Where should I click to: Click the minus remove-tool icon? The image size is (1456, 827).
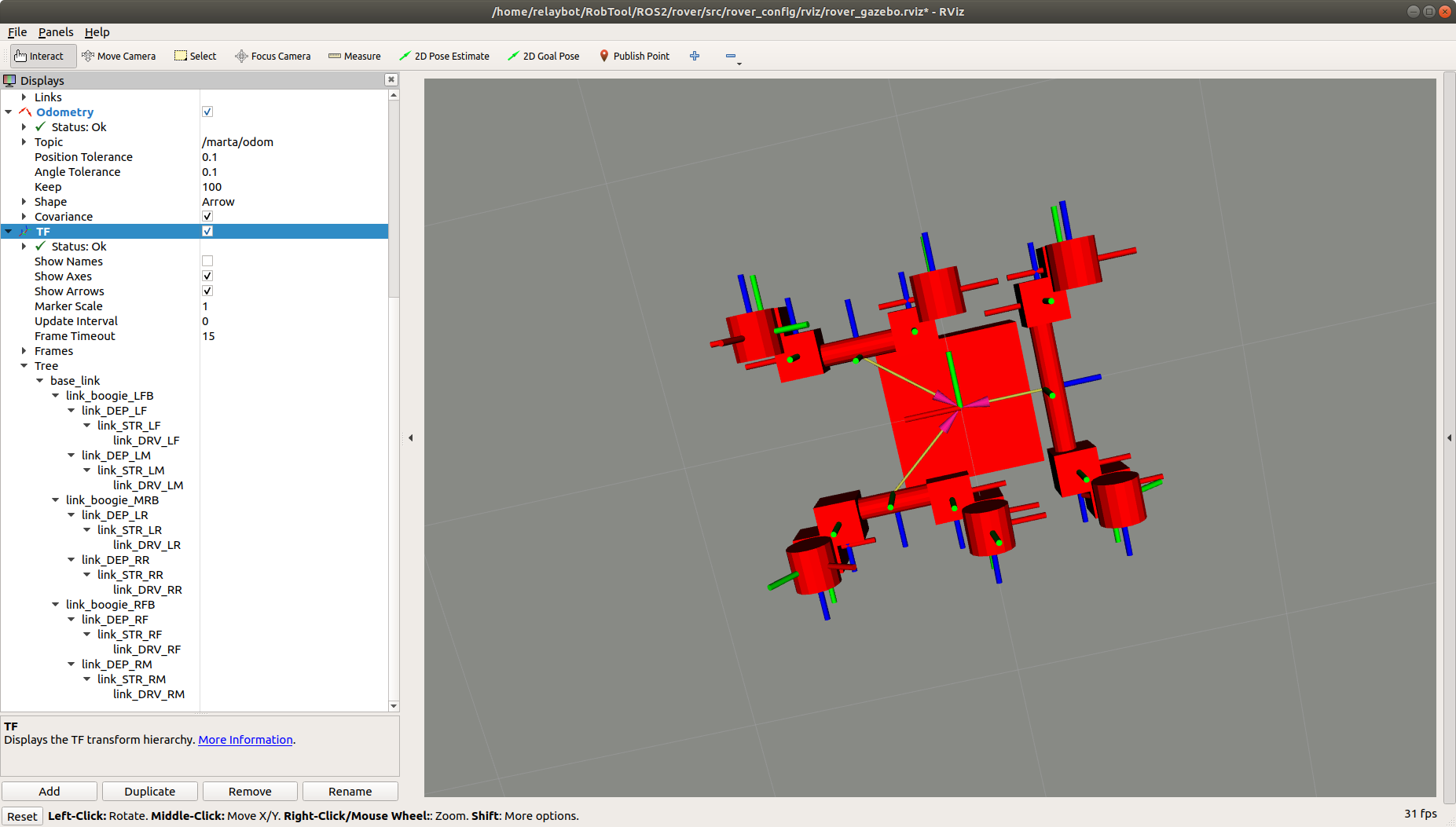click(731, 56)
